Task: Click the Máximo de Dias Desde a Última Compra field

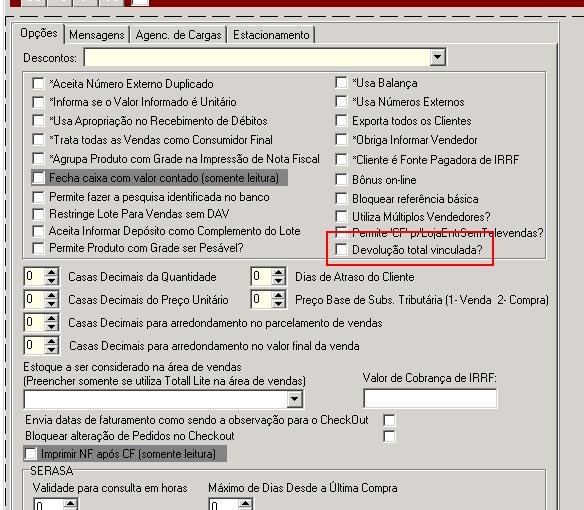Action: click(224, 505)
